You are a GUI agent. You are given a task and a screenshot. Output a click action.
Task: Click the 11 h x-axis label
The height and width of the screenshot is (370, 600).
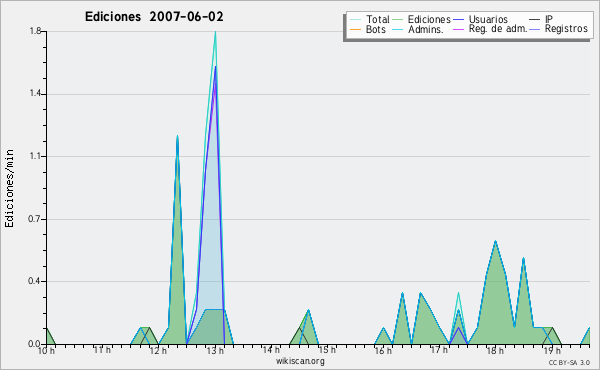(x=102, y=350)
